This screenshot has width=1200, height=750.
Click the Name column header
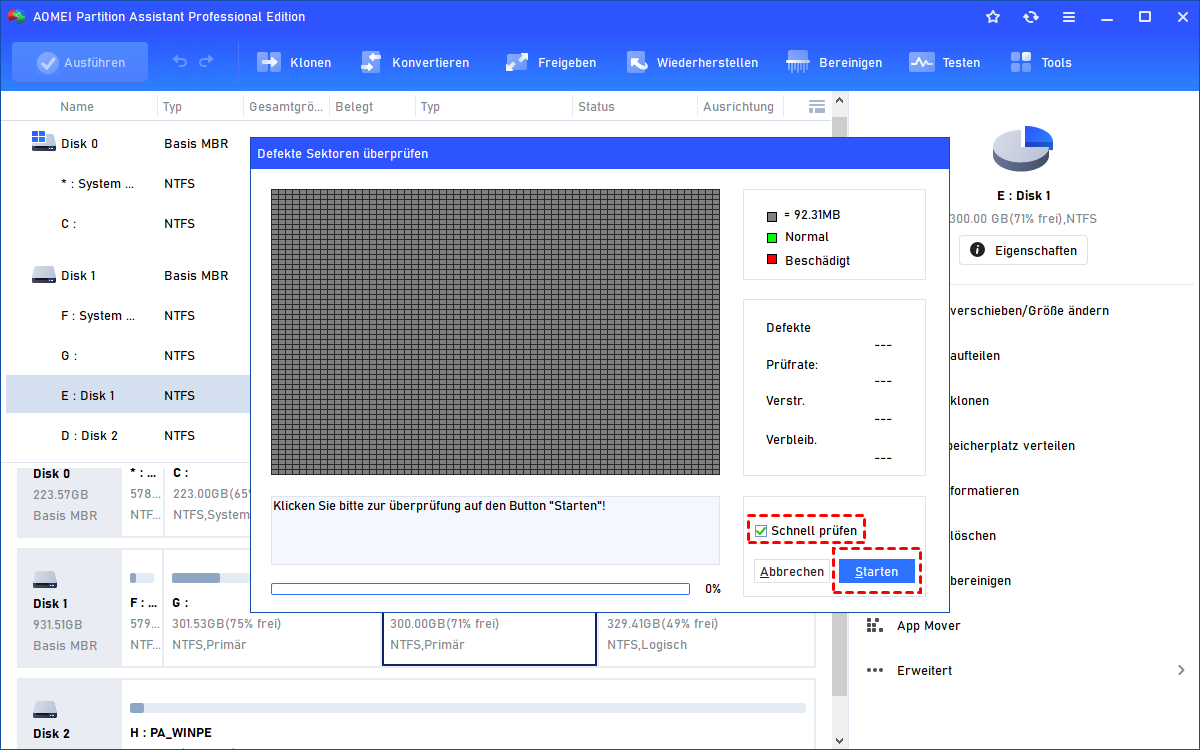pyautogui.click(x=77, y=106)
